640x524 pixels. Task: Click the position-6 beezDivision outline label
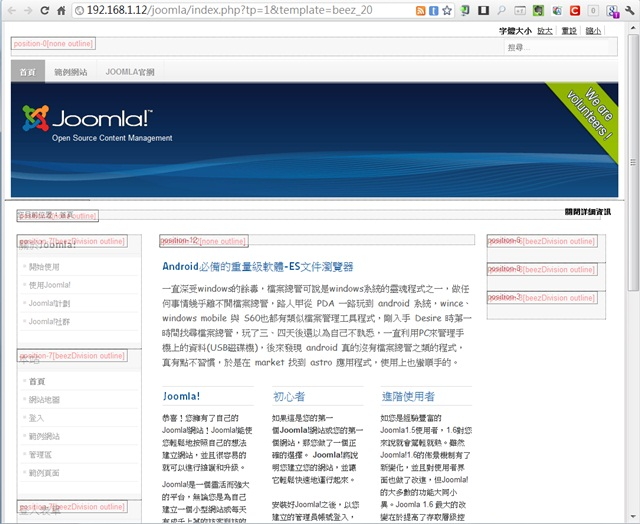tap(542, 241)
